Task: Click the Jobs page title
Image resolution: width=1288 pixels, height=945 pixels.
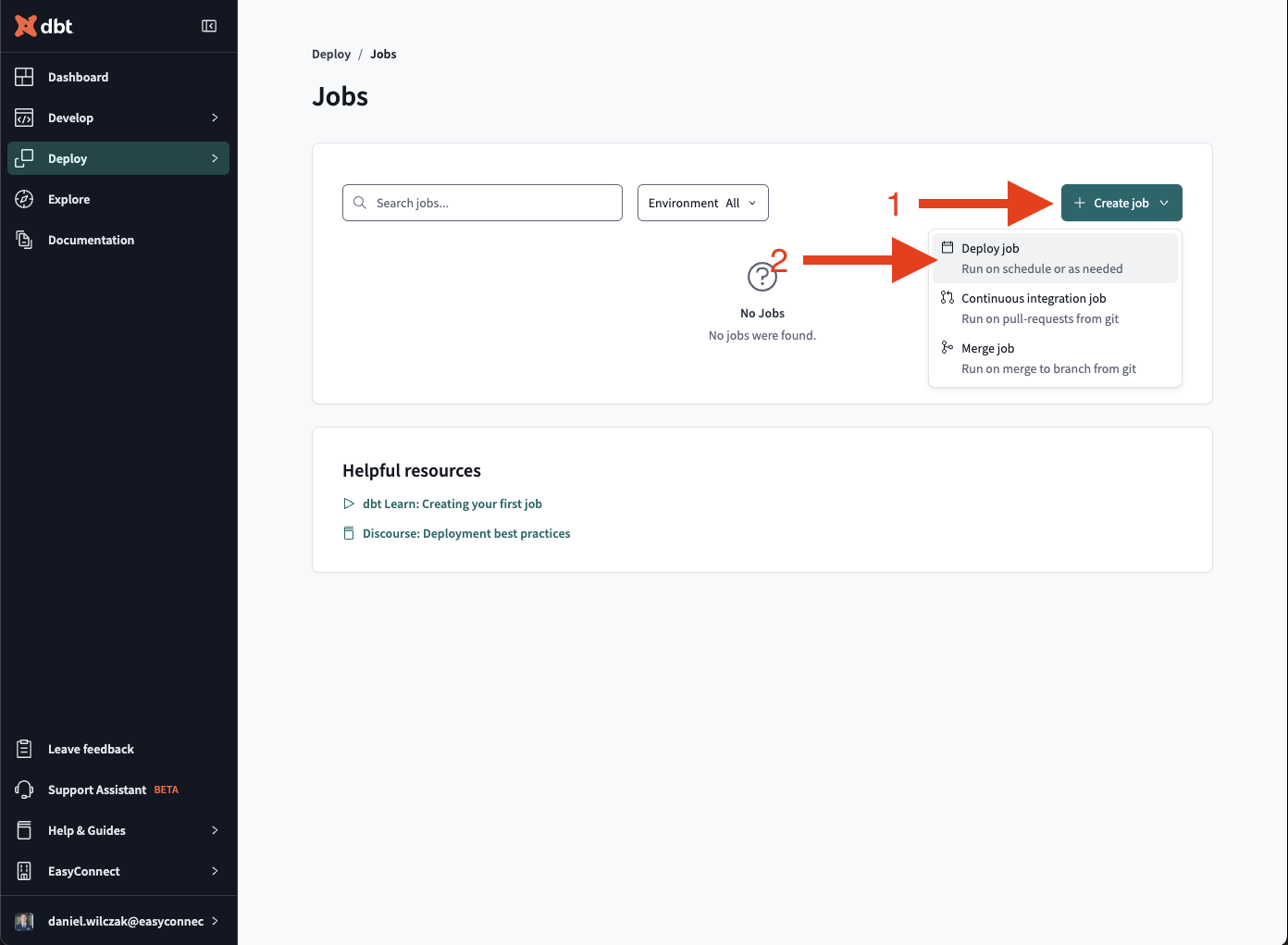Action: click(x=341, y=96)
